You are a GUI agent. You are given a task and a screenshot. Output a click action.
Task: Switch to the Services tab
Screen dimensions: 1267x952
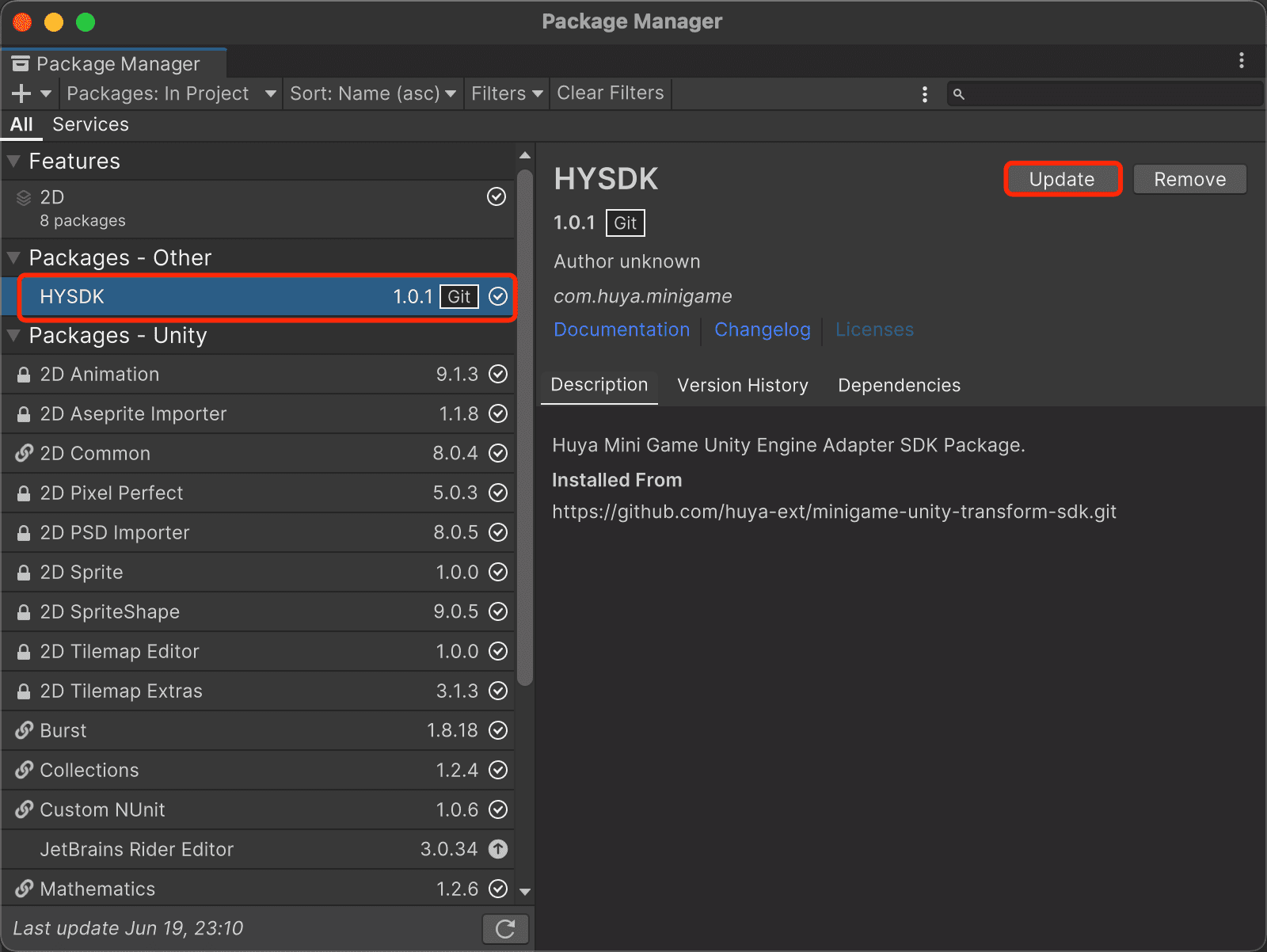pos(90,124)
